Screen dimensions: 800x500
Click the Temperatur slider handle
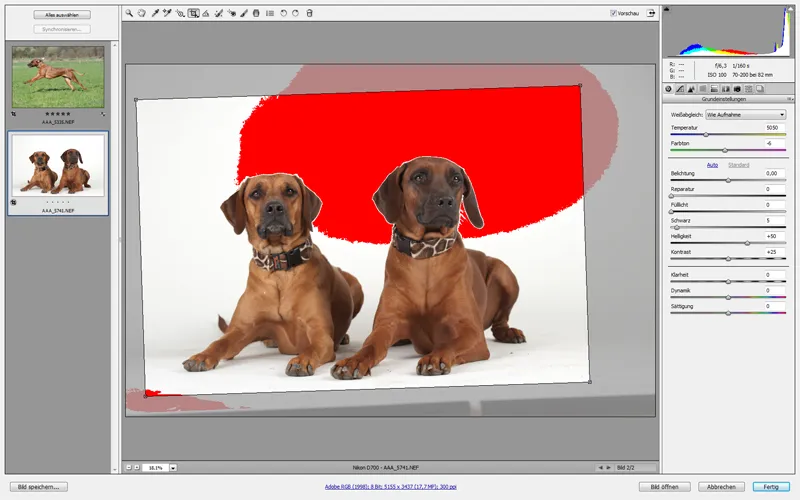[706, 135]
